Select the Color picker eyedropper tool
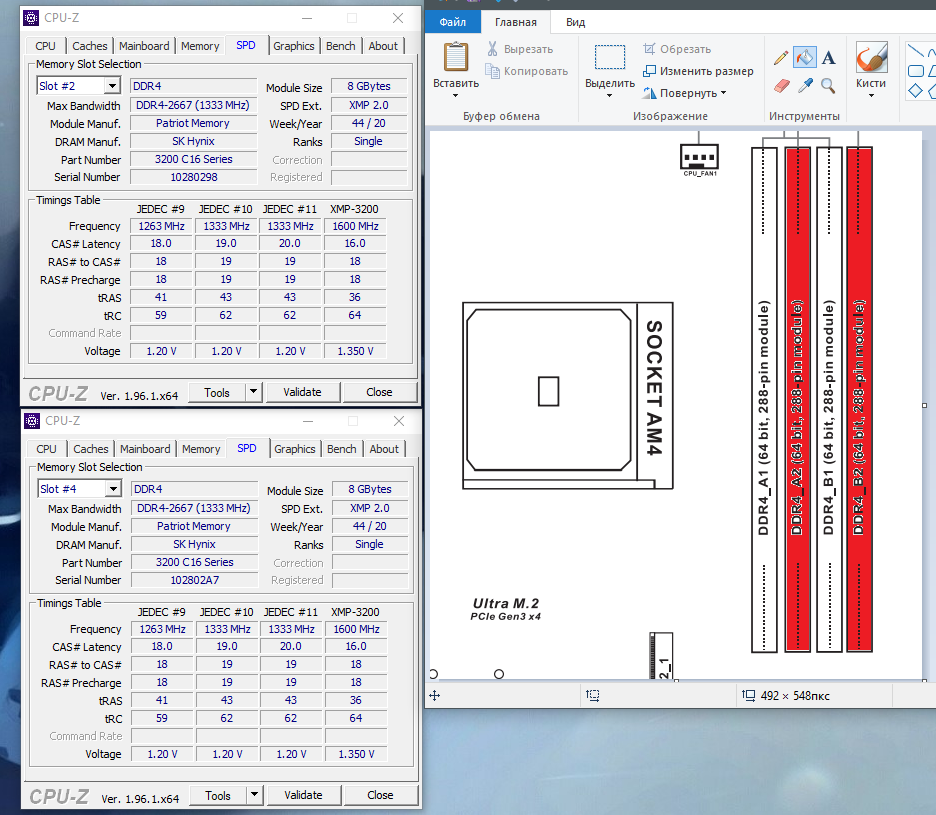This screenshot has height=815, width=936. tap(805, 86)
